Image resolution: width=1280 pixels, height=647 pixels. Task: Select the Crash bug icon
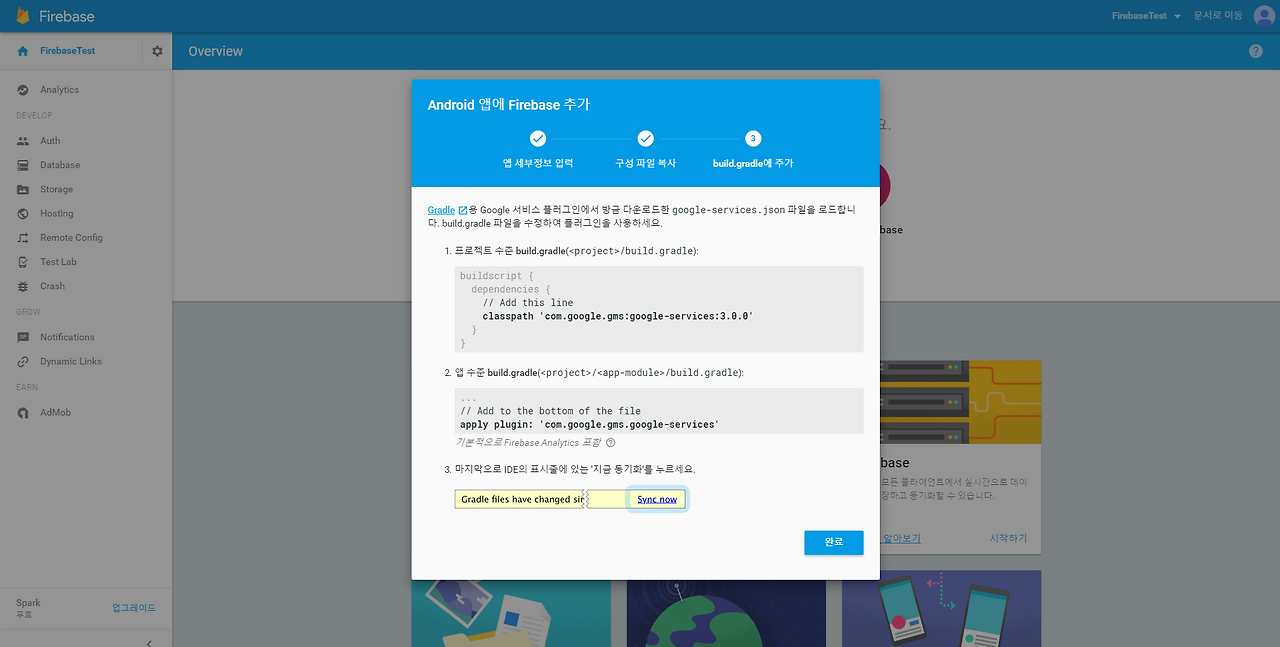click(22, 286)
